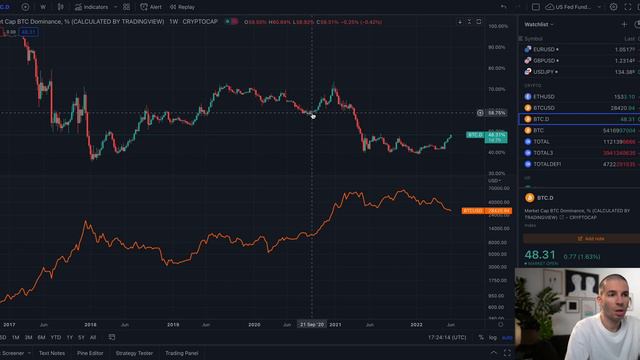Undo the last chart action

[x=504, y=7]
